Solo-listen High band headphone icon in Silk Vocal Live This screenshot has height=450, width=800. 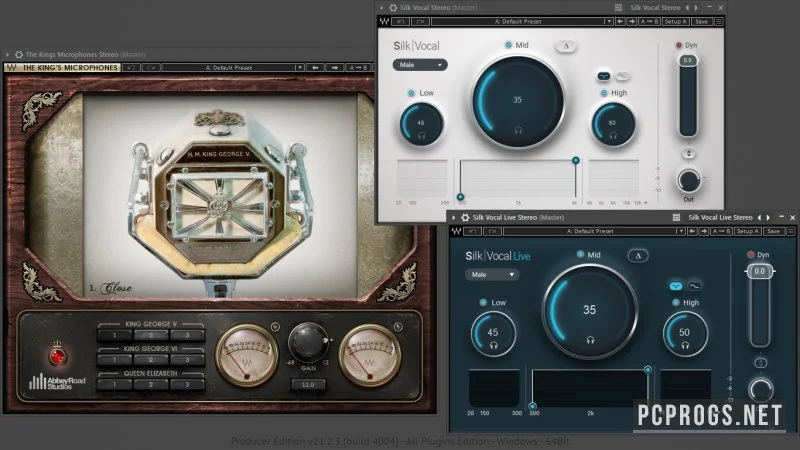click(685, 345)
